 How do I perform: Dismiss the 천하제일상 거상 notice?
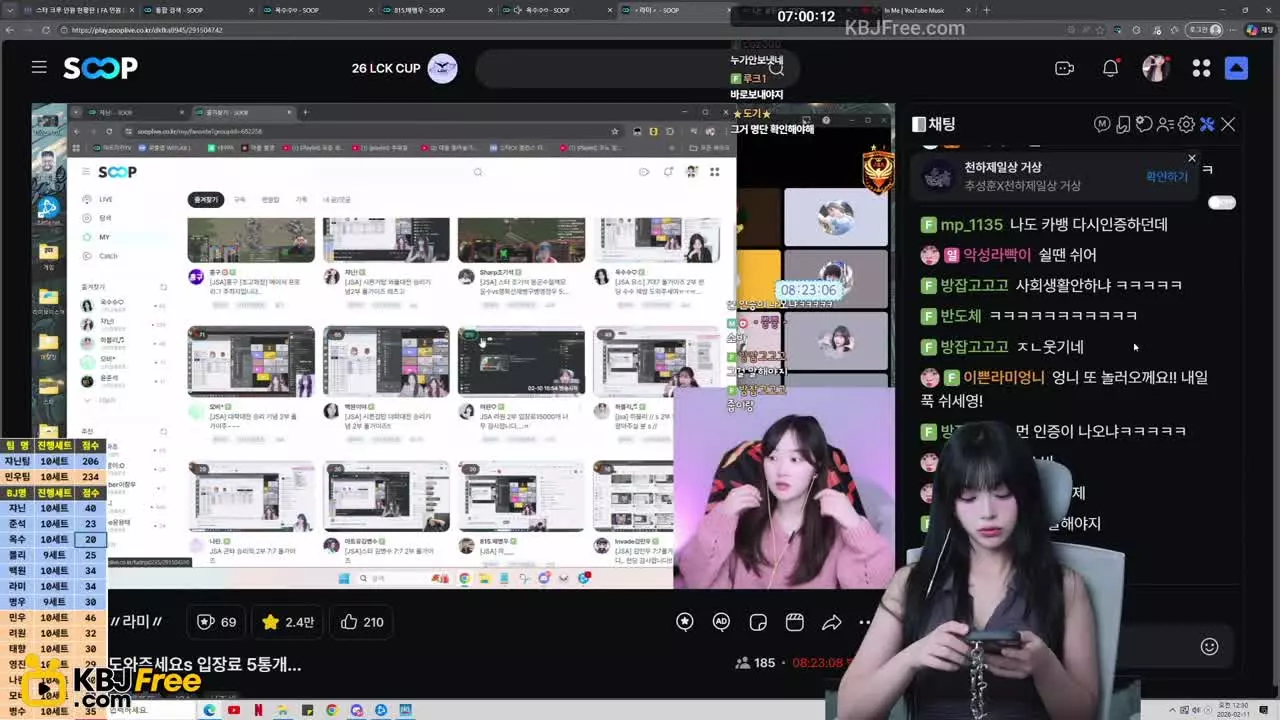click(x=1192, y=158)
